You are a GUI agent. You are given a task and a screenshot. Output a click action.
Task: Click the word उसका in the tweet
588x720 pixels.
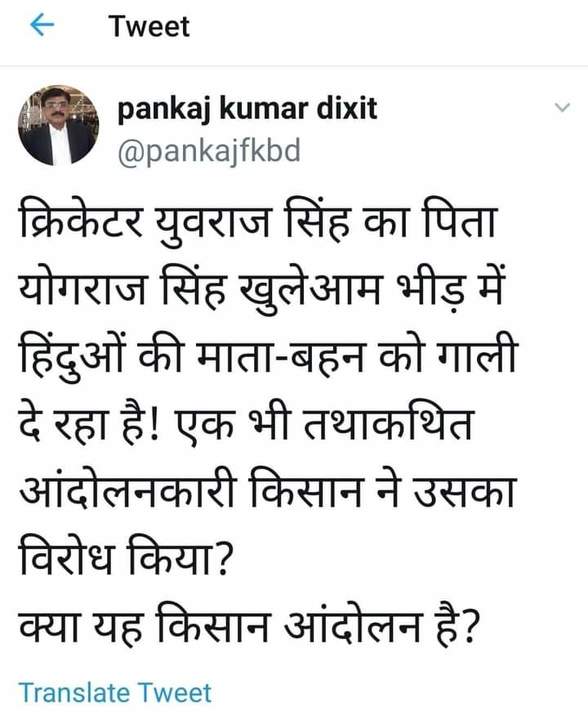pos(464,492)
